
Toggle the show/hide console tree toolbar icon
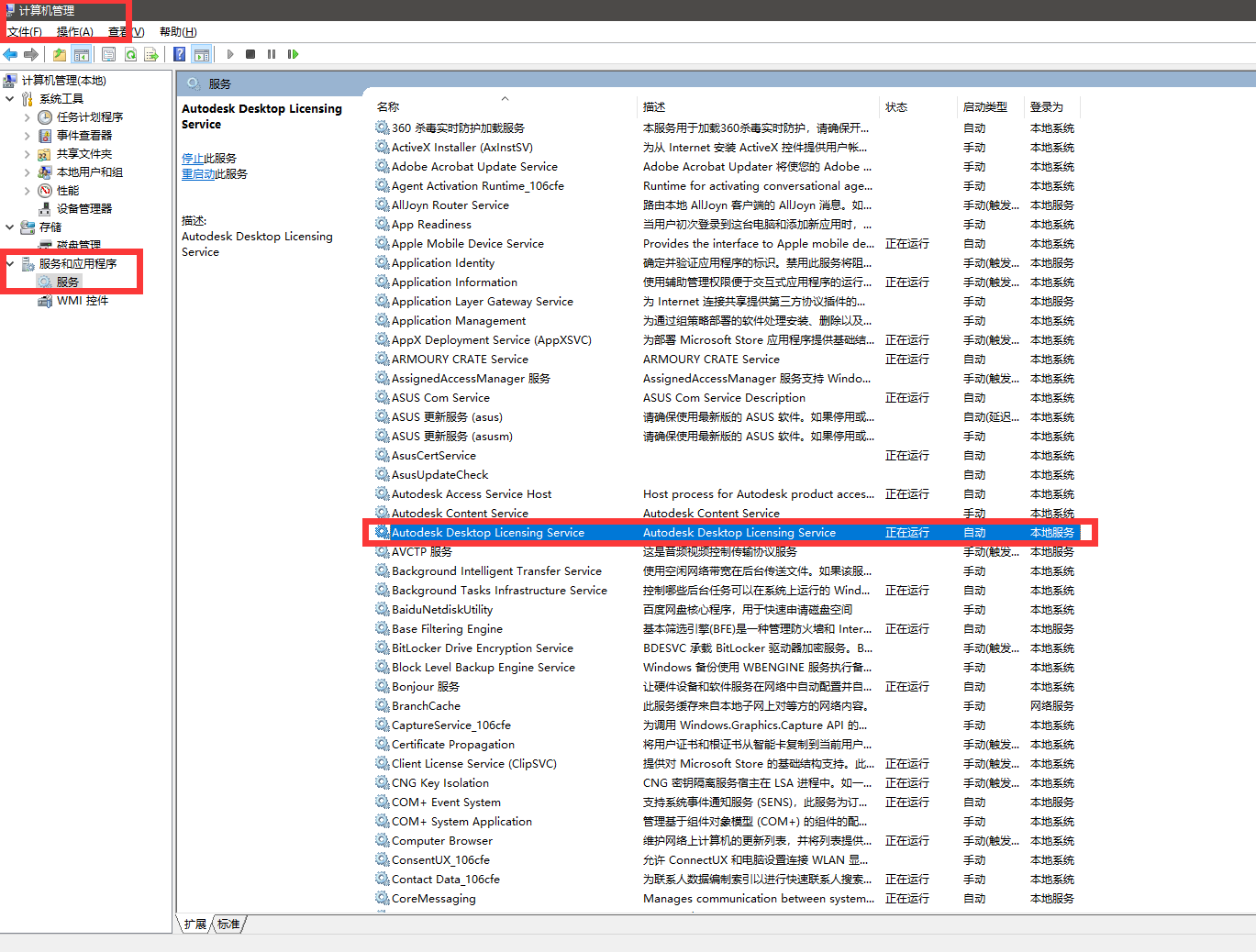click(x=82, y=54)
